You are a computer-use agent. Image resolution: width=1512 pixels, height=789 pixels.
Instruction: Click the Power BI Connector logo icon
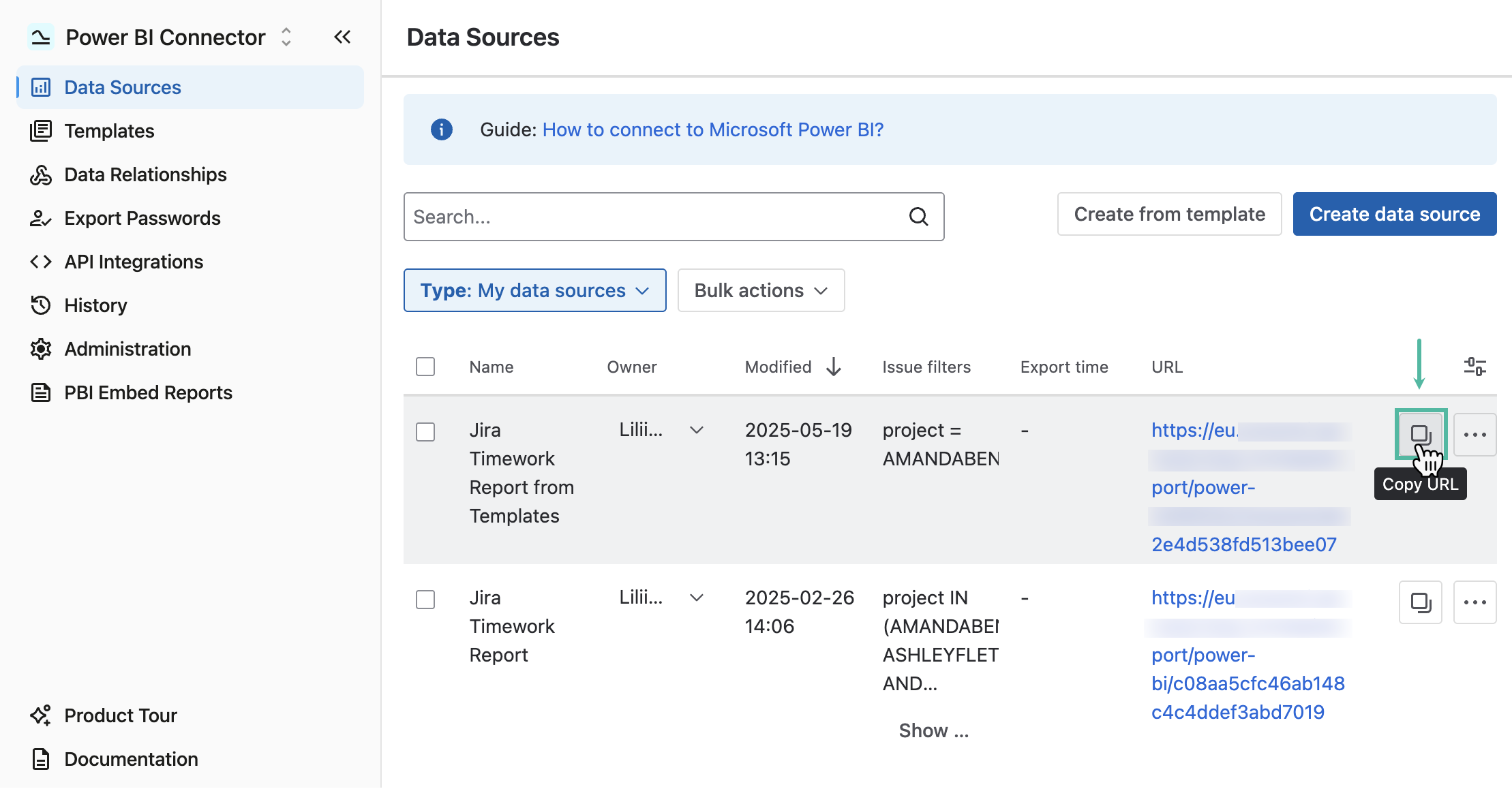[40, 37]
